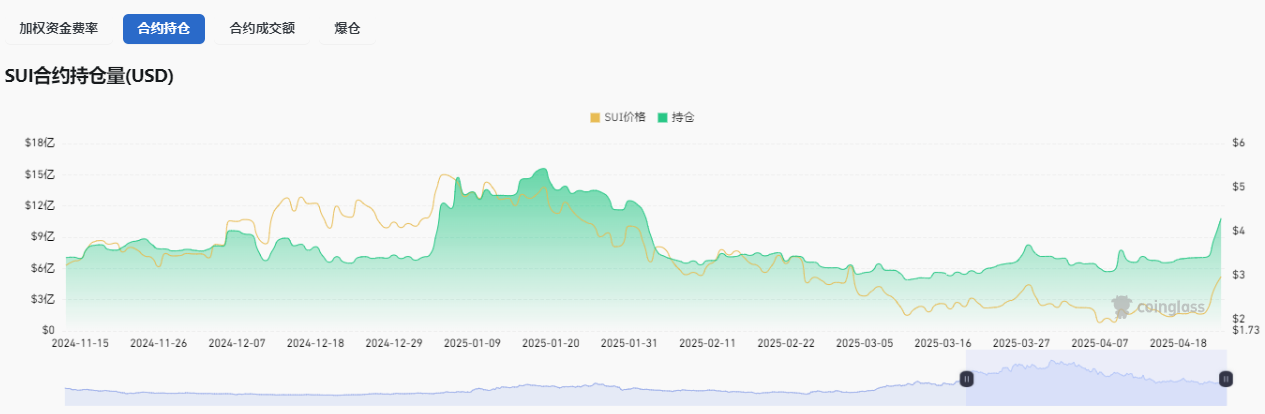
Task: Toggle the 持仓 series label in legend
Action: pyautogui.click(x=683, y=117)
